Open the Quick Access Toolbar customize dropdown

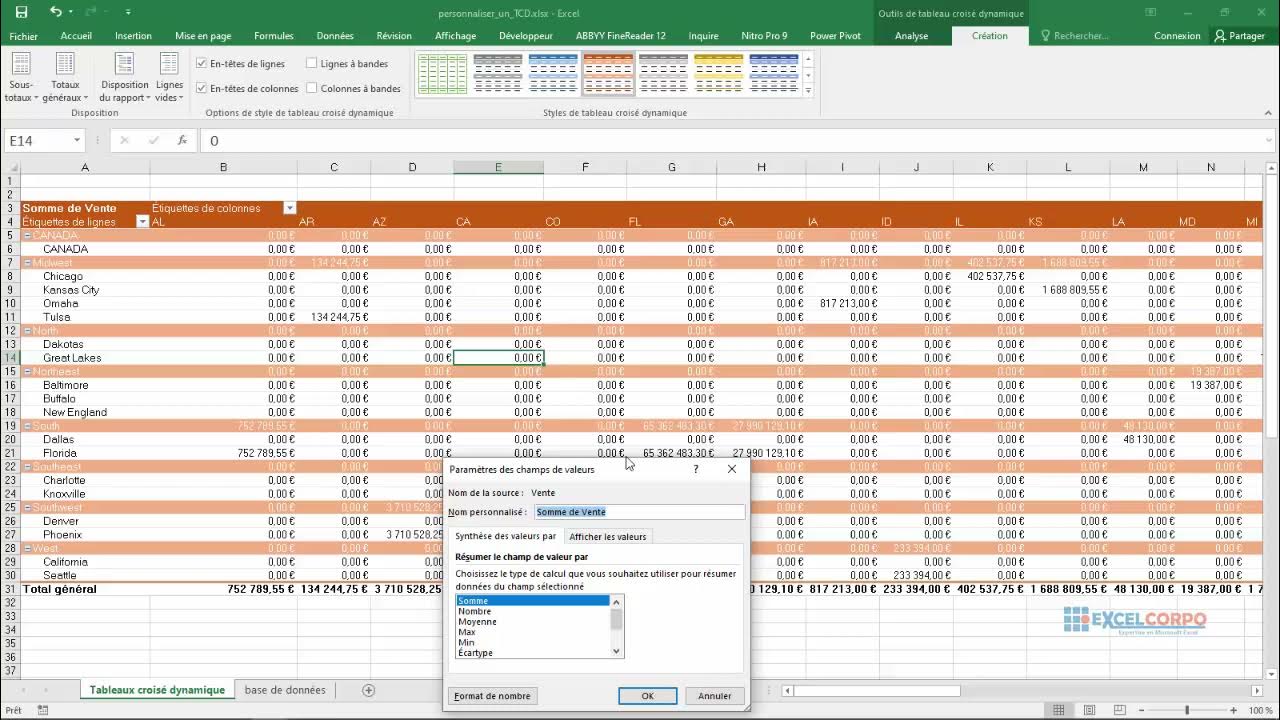[128, 12]
